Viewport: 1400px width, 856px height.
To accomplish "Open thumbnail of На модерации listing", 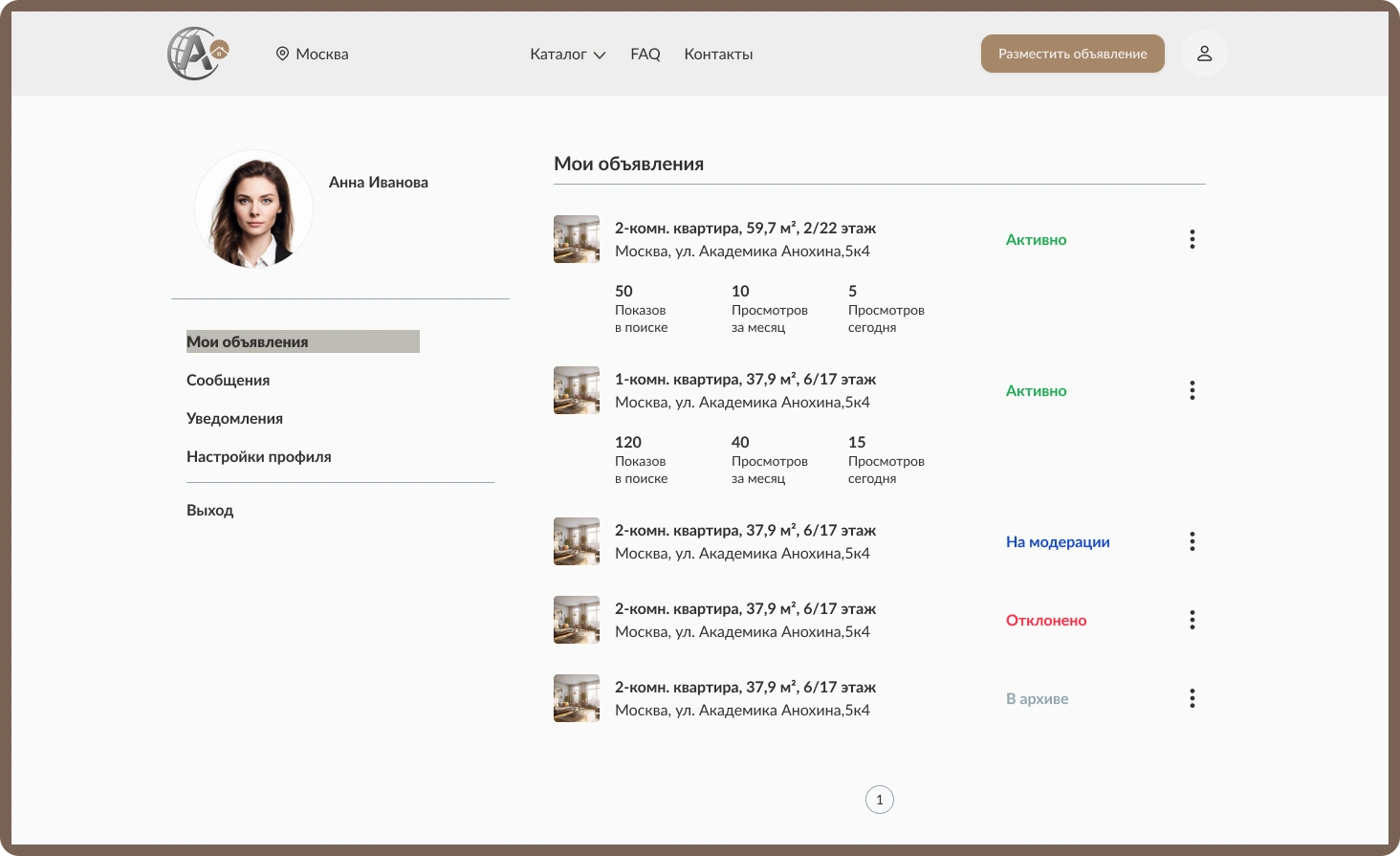I will [x=577, y=541].
